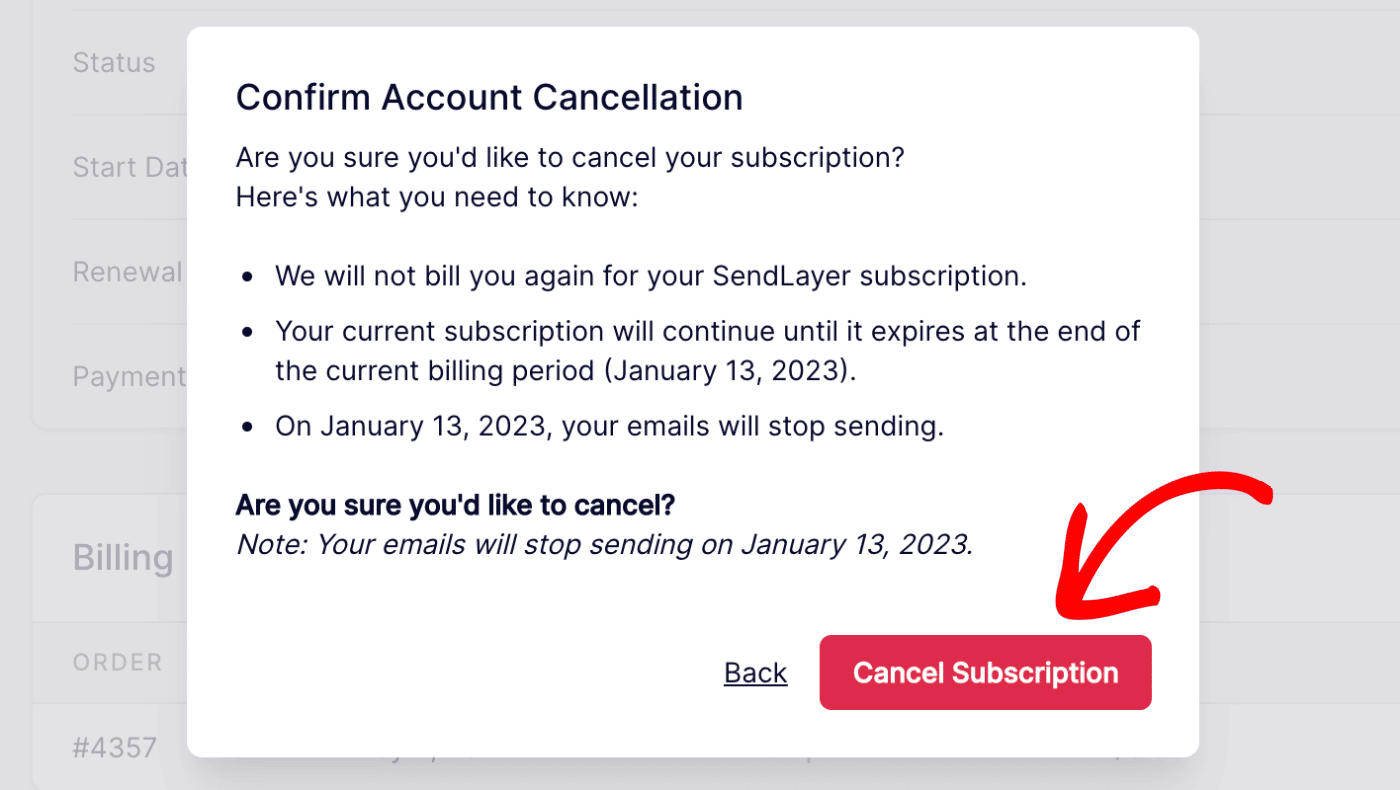Open the Billing section header
Image resolution: width=1400 pixels, height=790 pixels.
122,558
